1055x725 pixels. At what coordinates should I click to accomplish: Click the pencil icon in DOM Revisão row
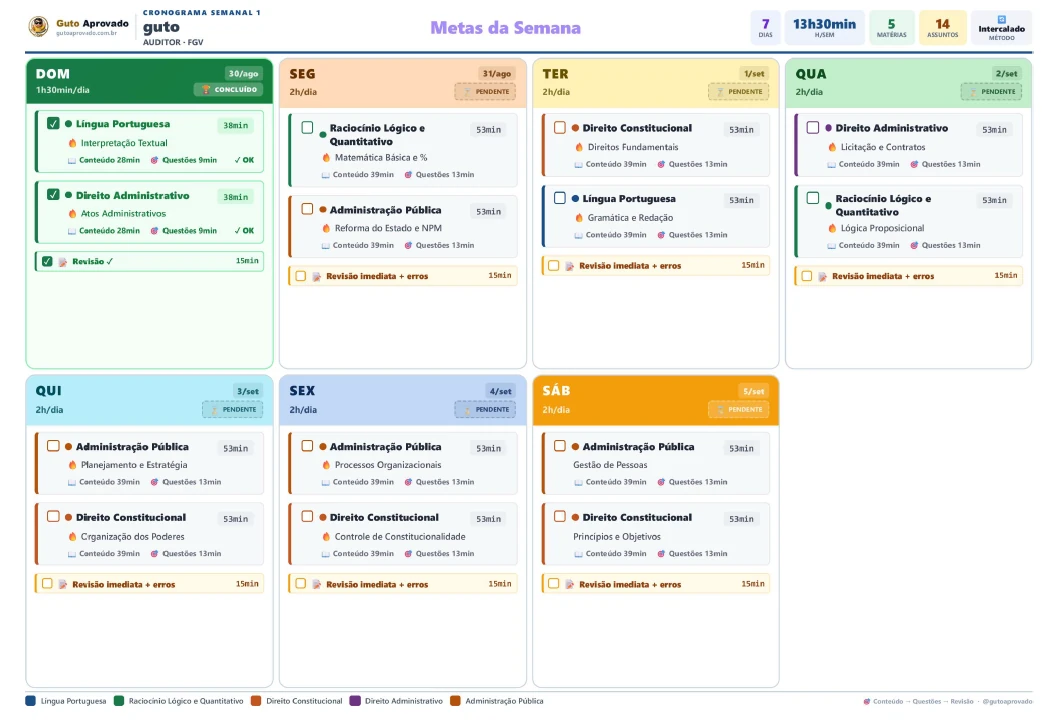(63, 262)
